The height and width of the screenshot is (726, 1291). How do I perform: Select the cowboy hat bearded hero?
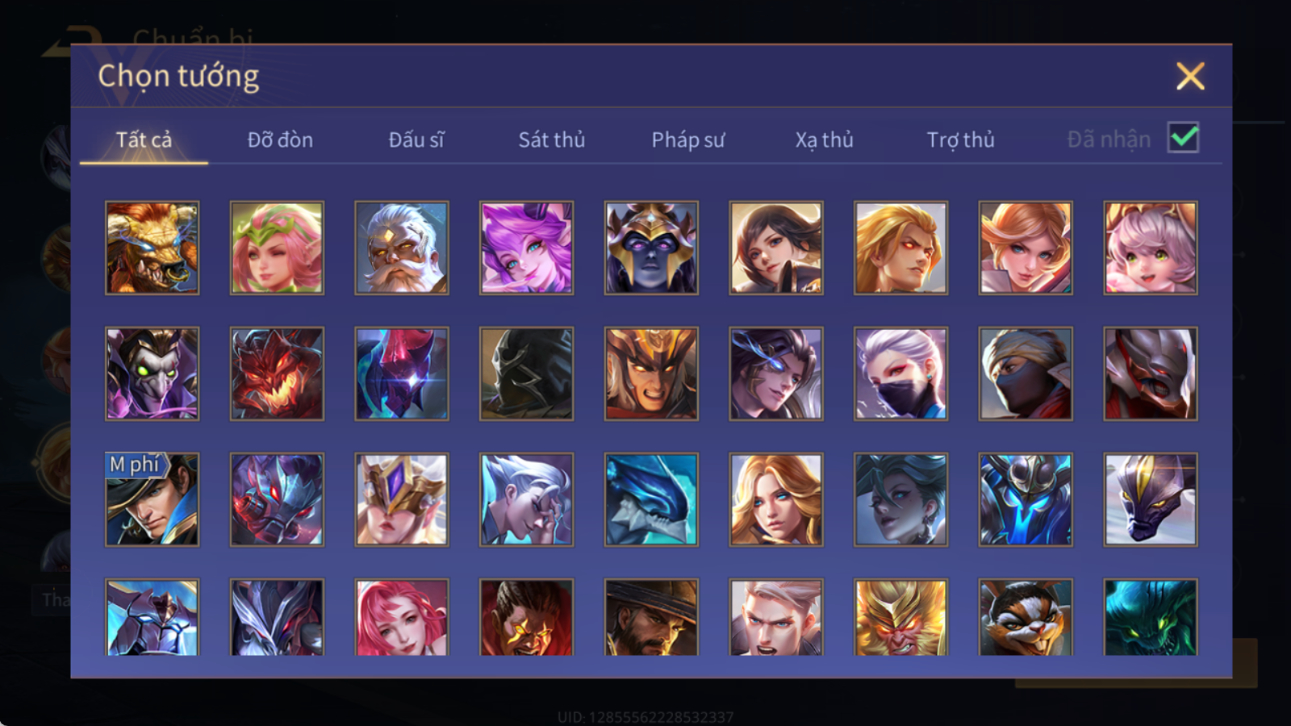point(651,617)
